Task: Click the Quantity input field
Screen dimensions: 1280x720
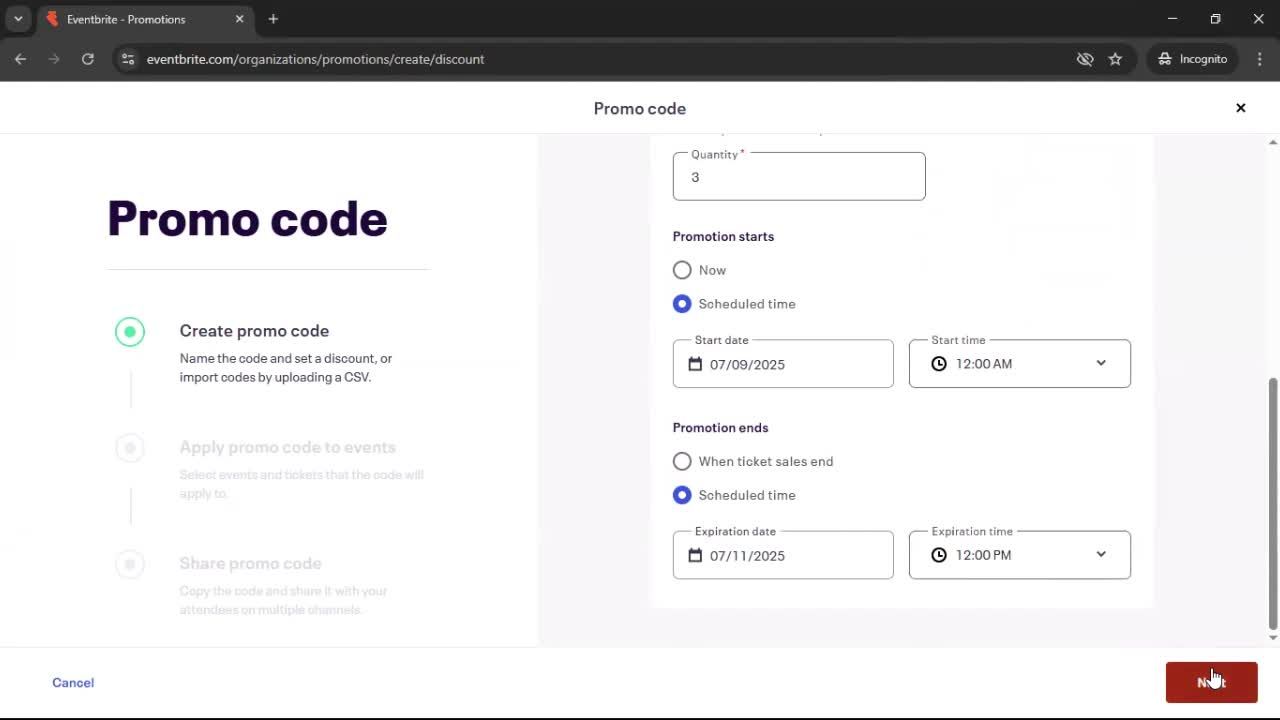Action: point(799,176)
